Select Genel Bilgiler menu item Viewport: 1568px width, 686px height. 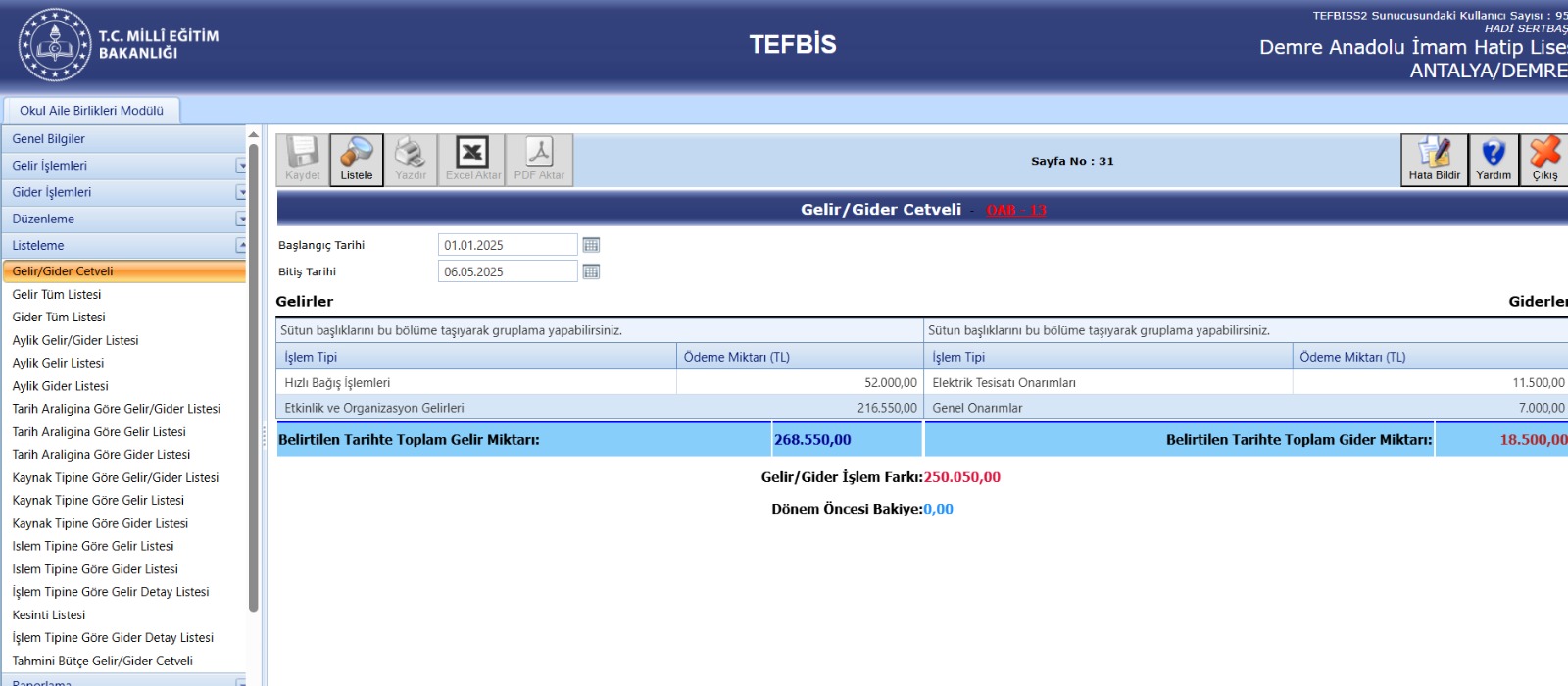49,139
